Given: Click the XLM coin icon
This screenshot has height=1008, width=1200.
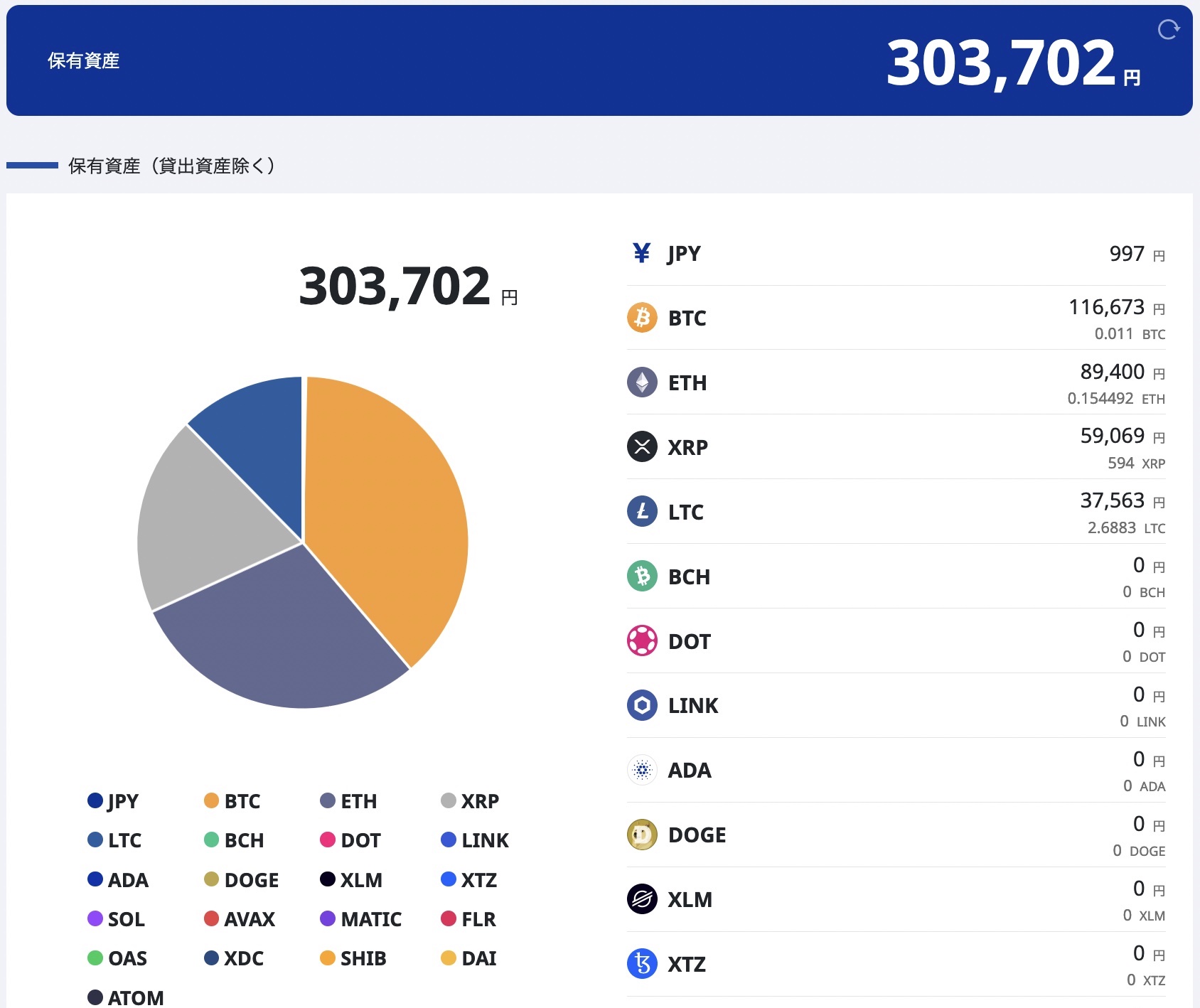Looking at the screenshot, I should coord(642,899).
